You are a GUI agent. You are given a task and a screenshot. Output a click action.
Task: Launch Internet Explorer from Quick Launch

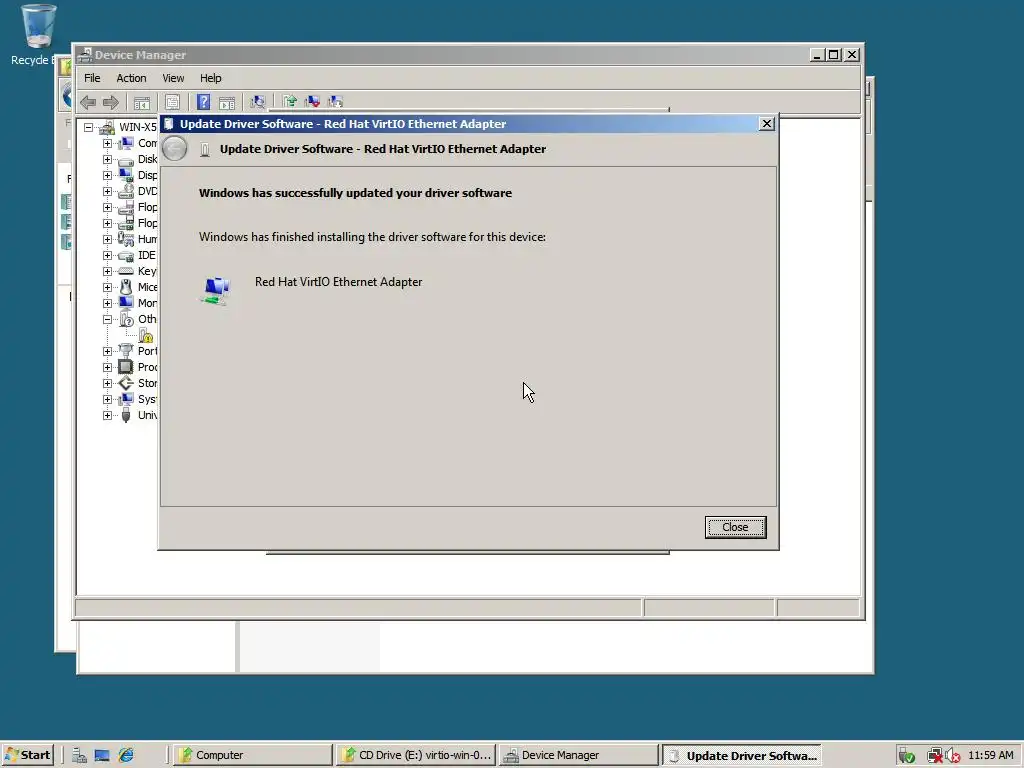[x=125, y=755]
